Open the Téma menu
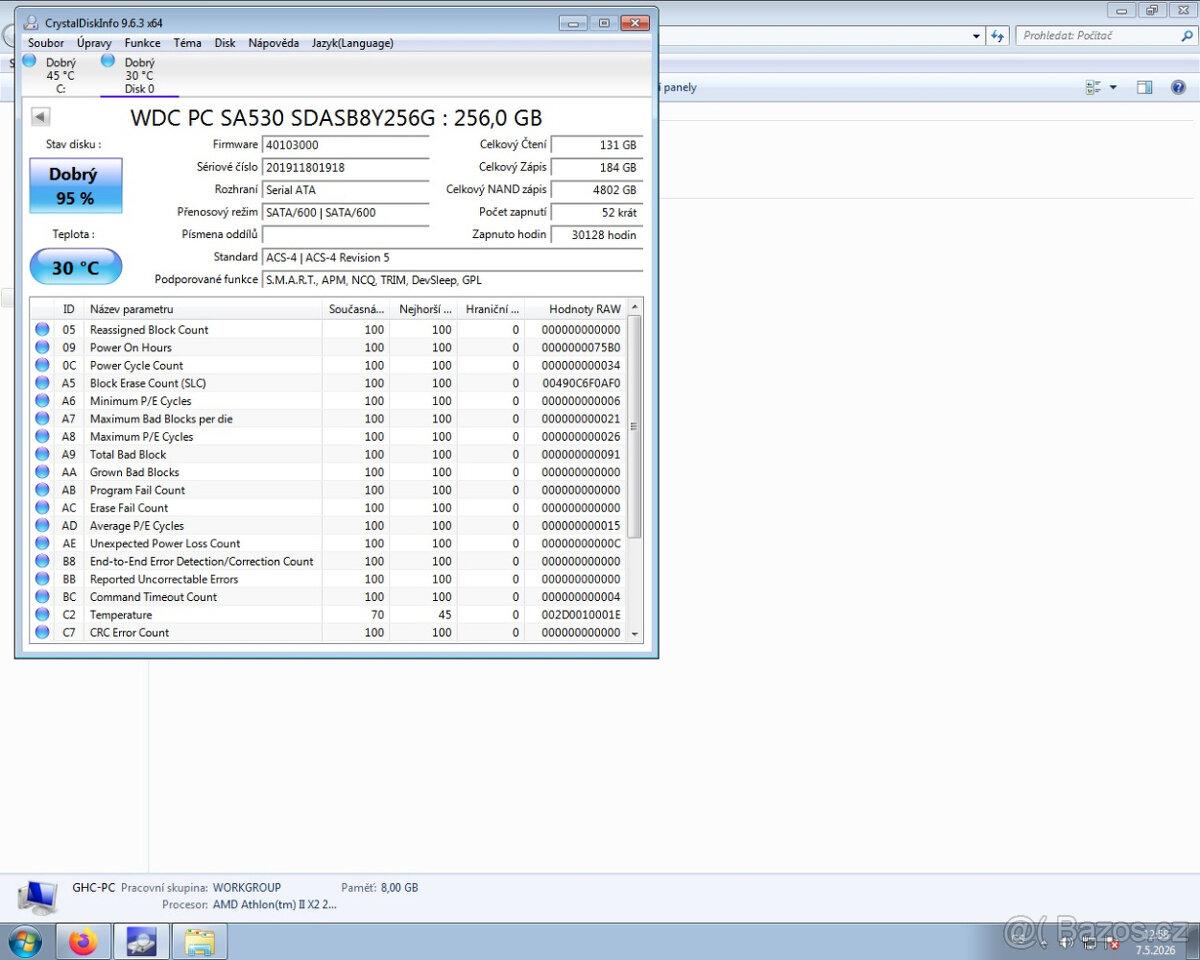The image size is (1200, 960). (x=187, y=43)
